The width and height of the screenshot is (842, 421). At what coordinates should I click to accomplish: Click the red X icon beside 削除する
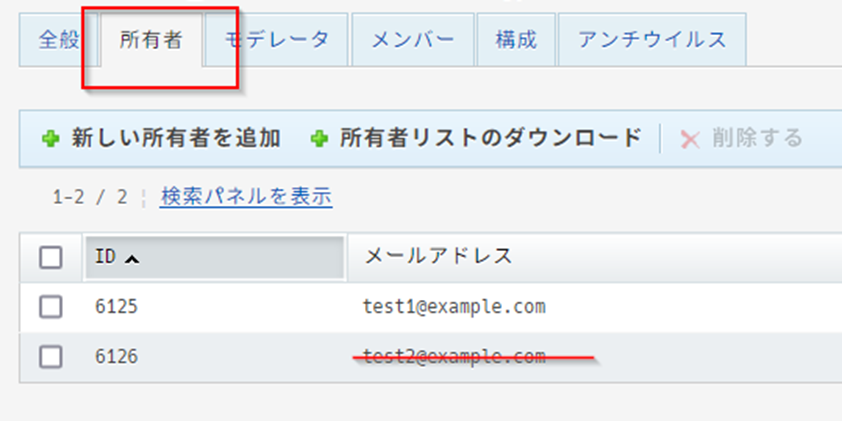pos(689,139)
